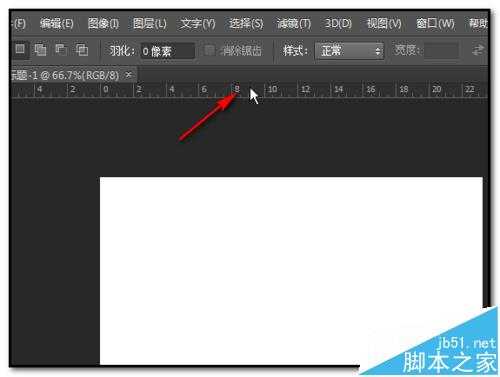Click the 0 origin mark on horizontal ruler
The width and height of the screenshot is (500, 377).
pos(106,89)
